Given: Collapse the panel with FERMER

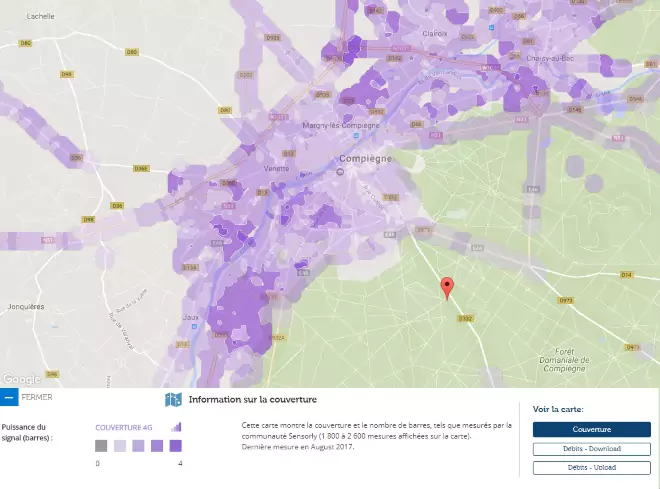Looking at the screenshot, I should [x=38, y=397].
